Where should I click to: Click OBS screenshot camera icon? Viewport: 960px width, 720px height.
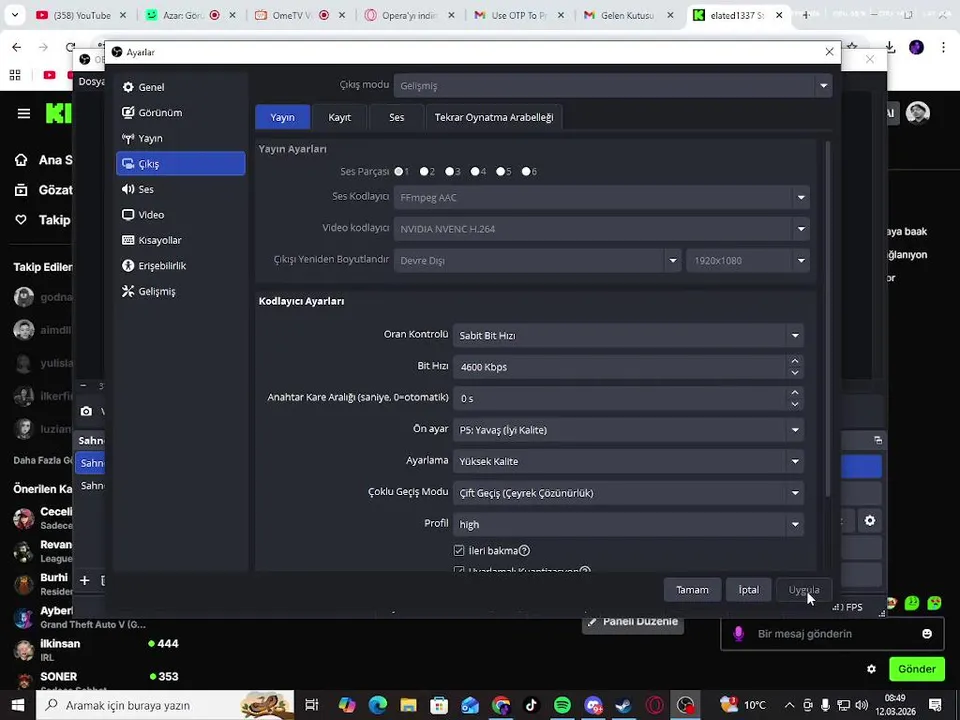(x=86, y=411)
